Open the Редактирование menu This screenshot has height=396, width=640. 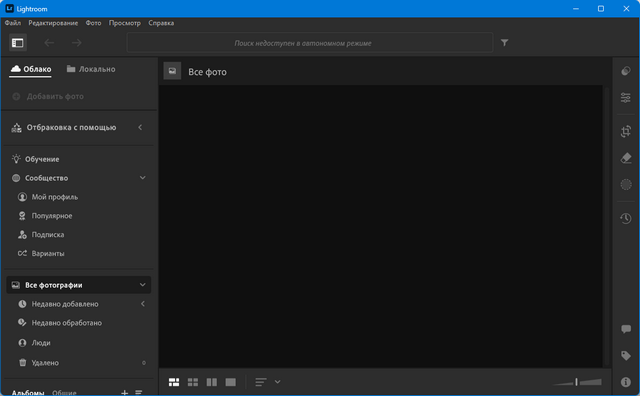click(x=53, y=23)
